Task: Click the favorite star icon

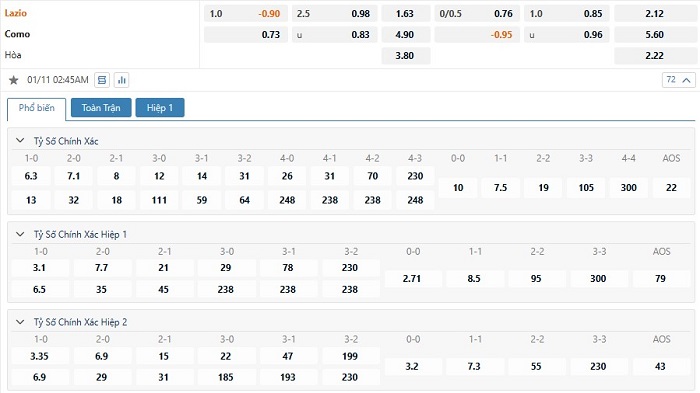Action: point(14,80)
